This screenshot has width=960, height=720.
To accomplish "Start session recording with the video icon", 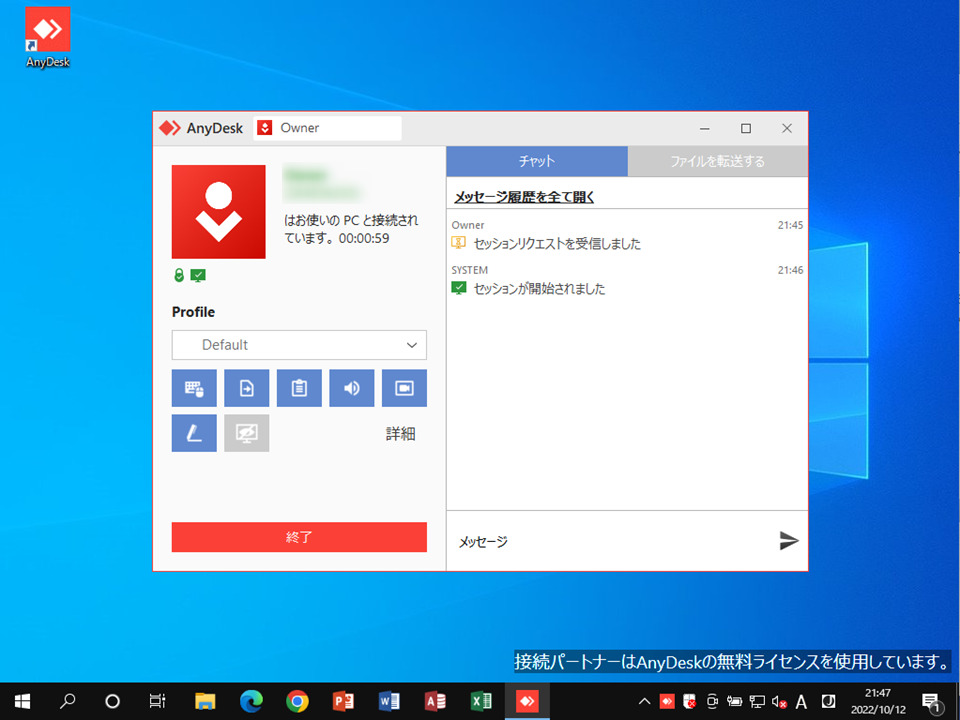I will coord(404,388).
